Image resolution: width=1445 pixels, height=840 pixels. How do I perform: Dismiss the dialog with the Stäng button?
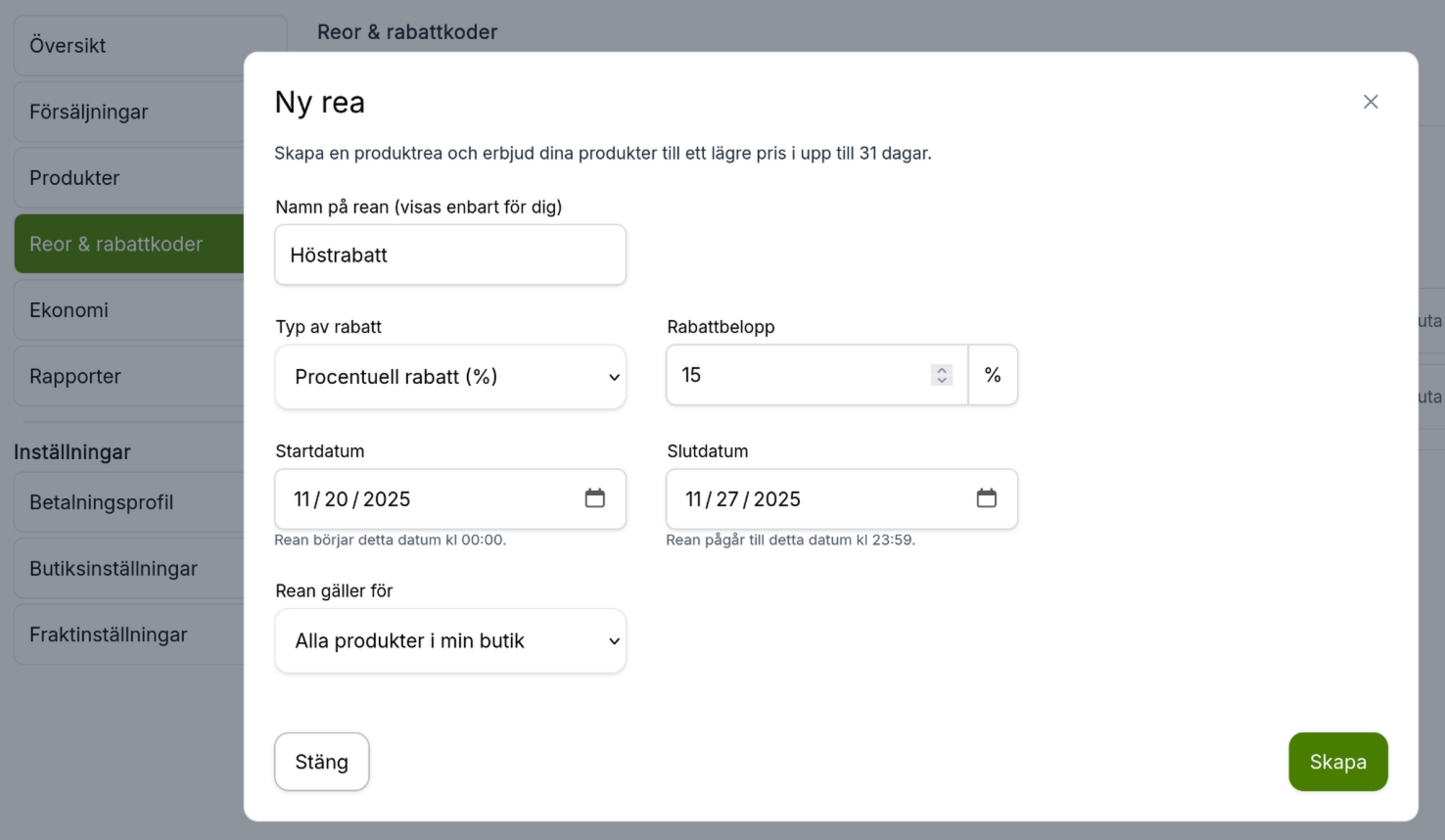point(321,762)
